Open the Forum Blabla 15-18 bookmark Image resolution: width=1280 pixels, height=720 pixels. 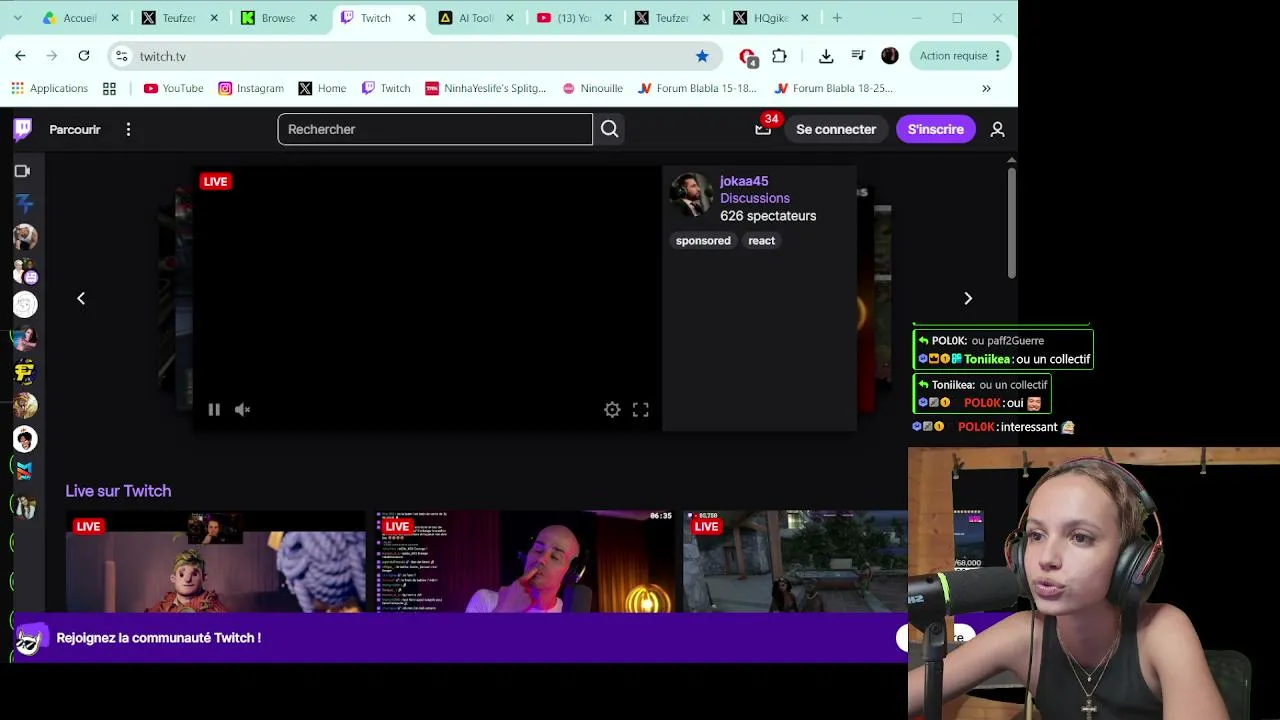click(697, 88)
